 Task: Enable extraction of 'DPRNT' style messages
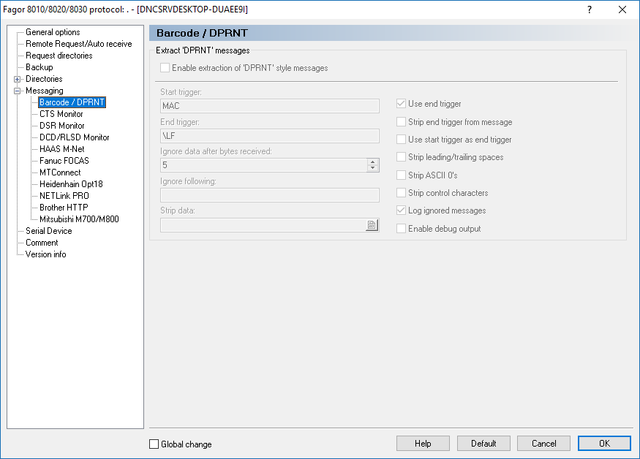pyautogui.click(x=165, y=68)
